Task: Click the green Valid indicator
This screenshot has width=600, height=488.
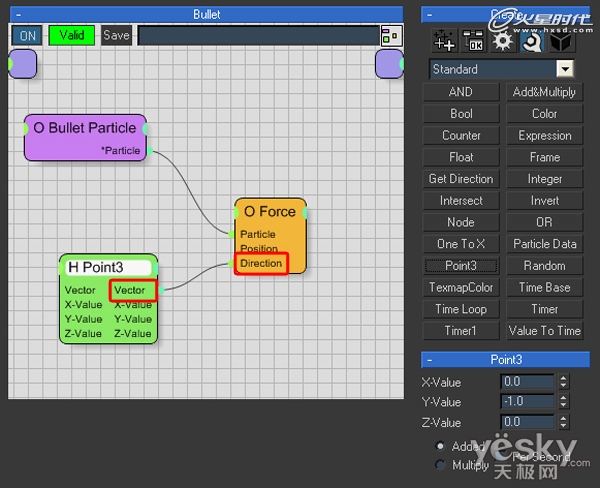Action: click(72, 35)
